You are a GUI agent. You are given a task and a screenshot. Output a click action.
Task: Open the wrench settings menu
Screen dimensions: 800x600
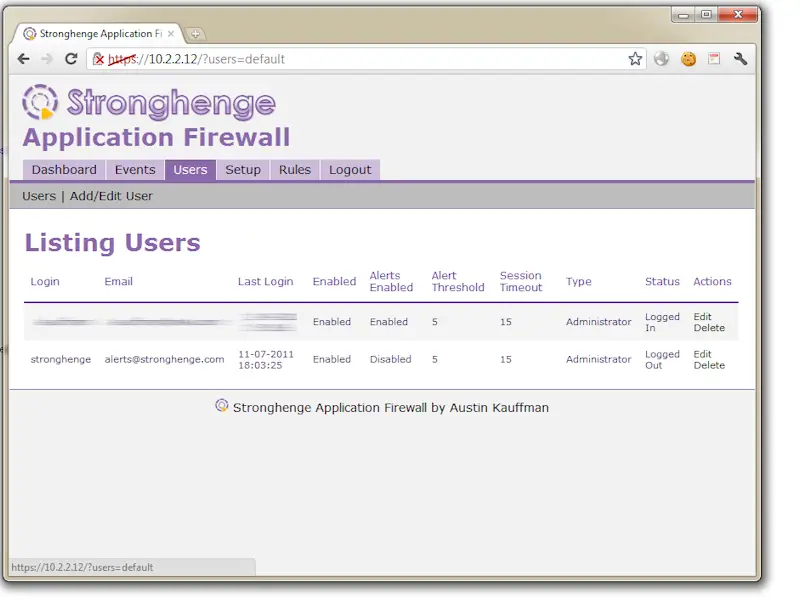740,59
